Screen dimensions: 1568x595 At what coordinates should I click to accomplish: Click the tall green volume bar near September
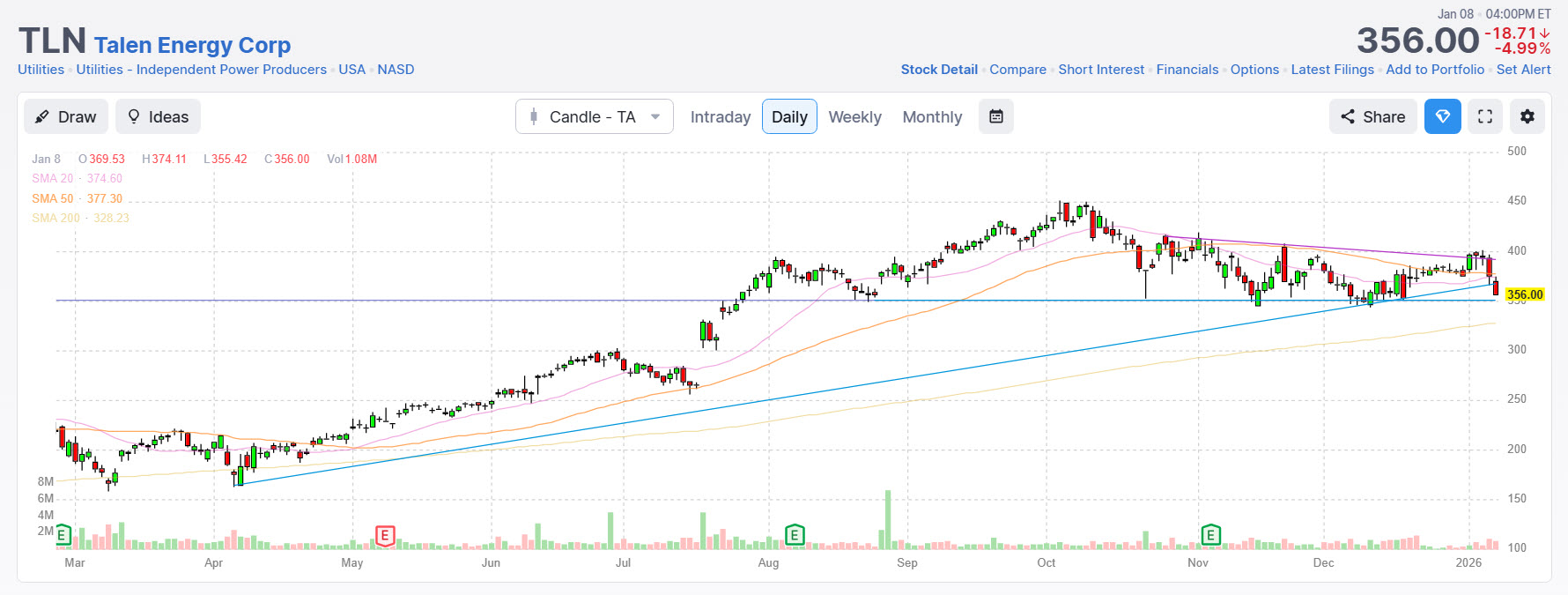click(x=887, y=520)
